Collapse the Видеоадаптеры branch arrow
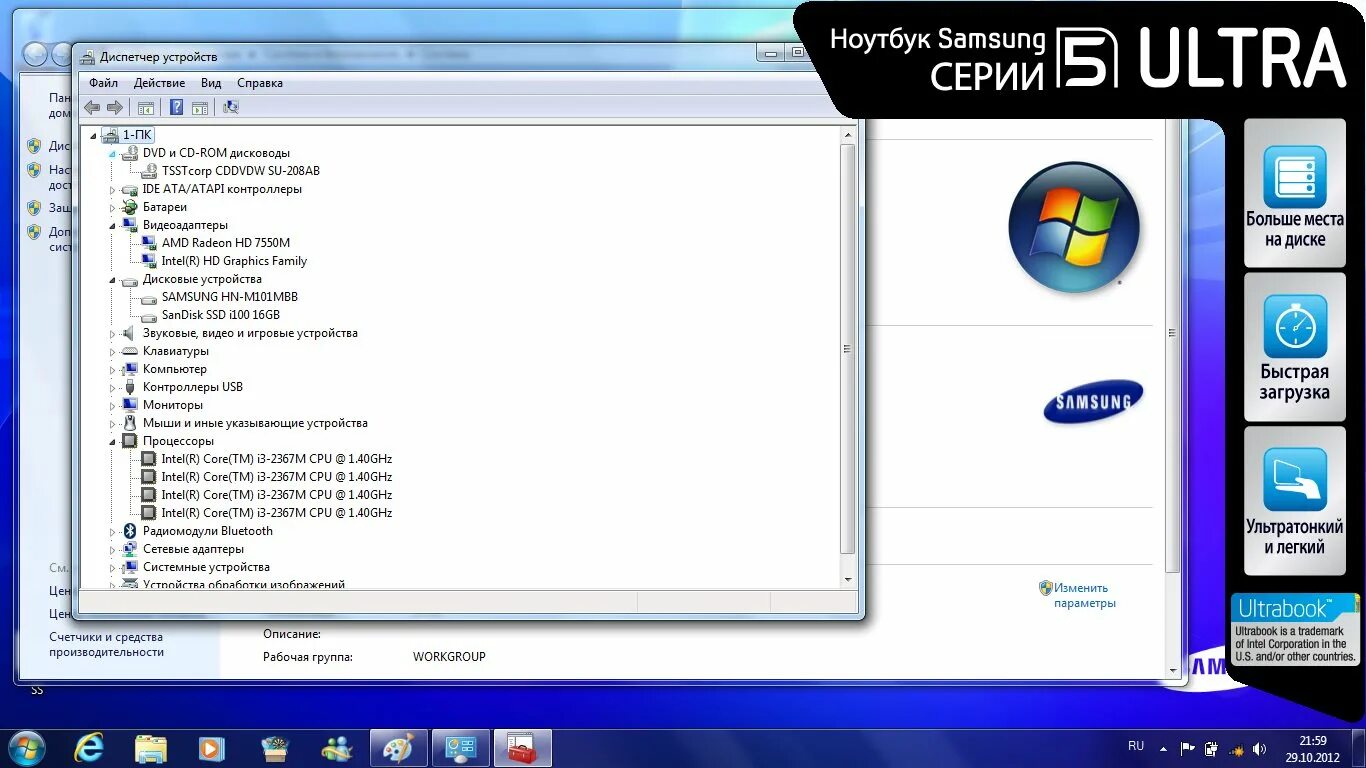1366x768 pixels. click(x=113, y=225)
